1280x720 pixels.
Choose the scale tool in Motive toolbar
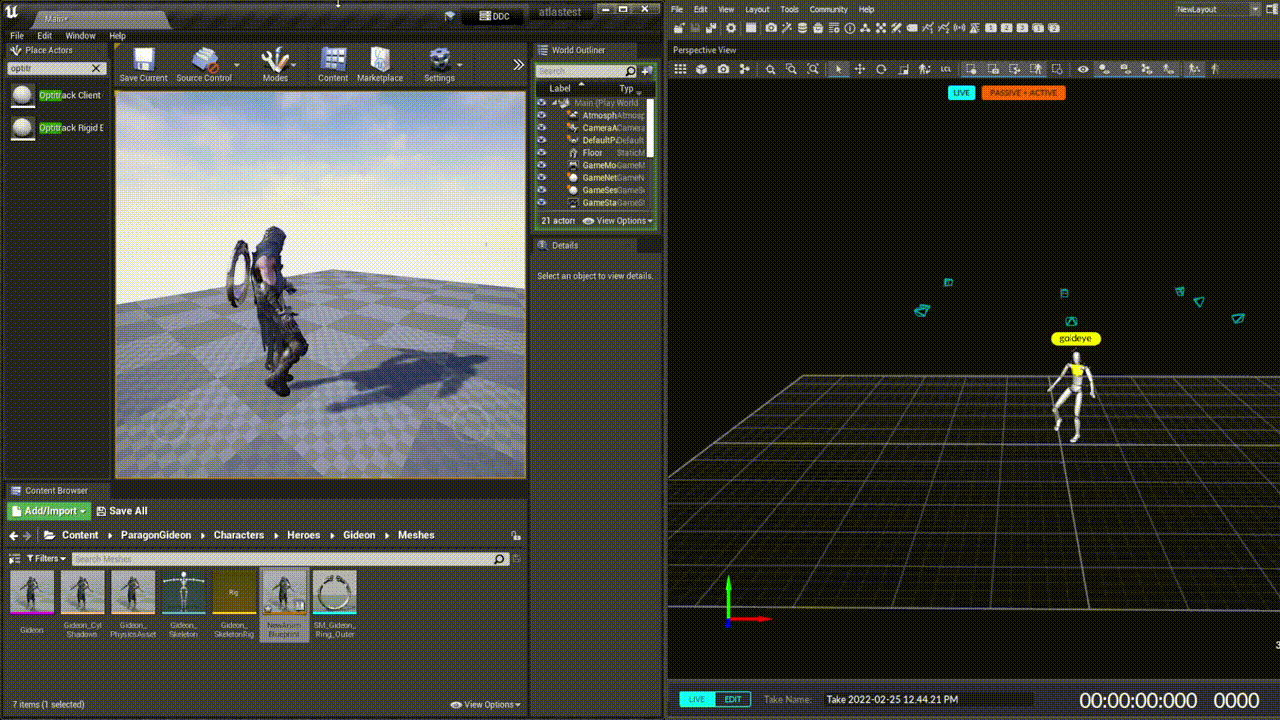pyautogui.click(x=903, y=69)
